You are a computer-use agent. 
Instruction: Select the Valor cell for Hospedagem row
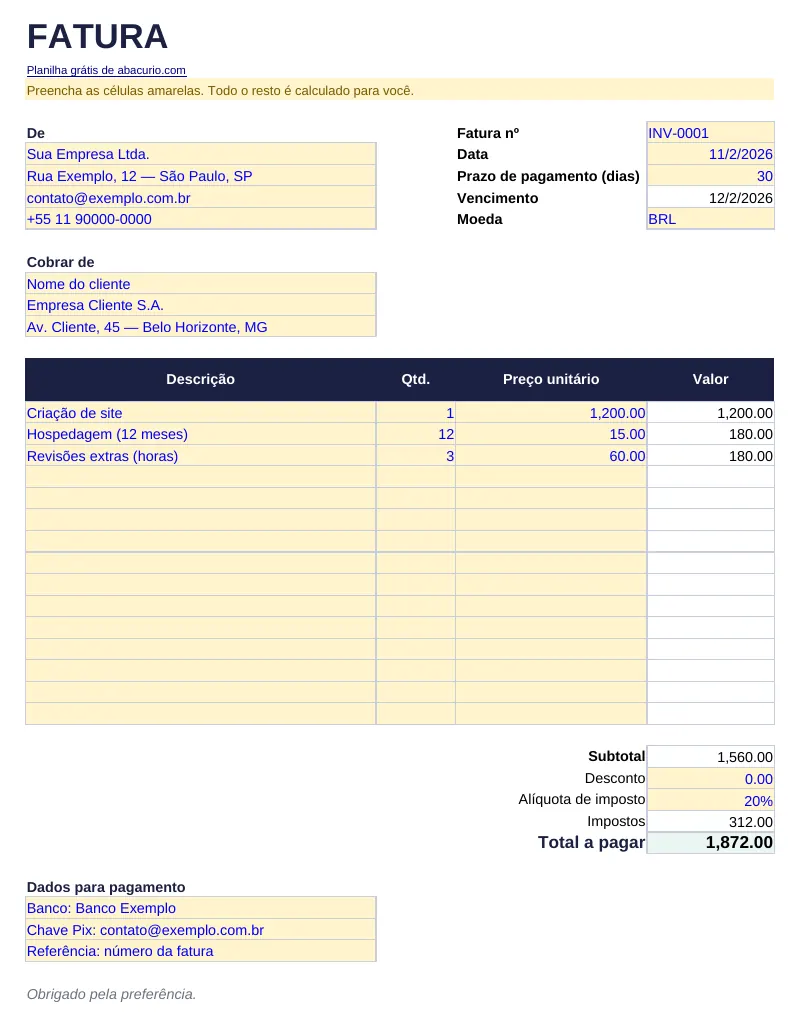(x=711, y=434)
